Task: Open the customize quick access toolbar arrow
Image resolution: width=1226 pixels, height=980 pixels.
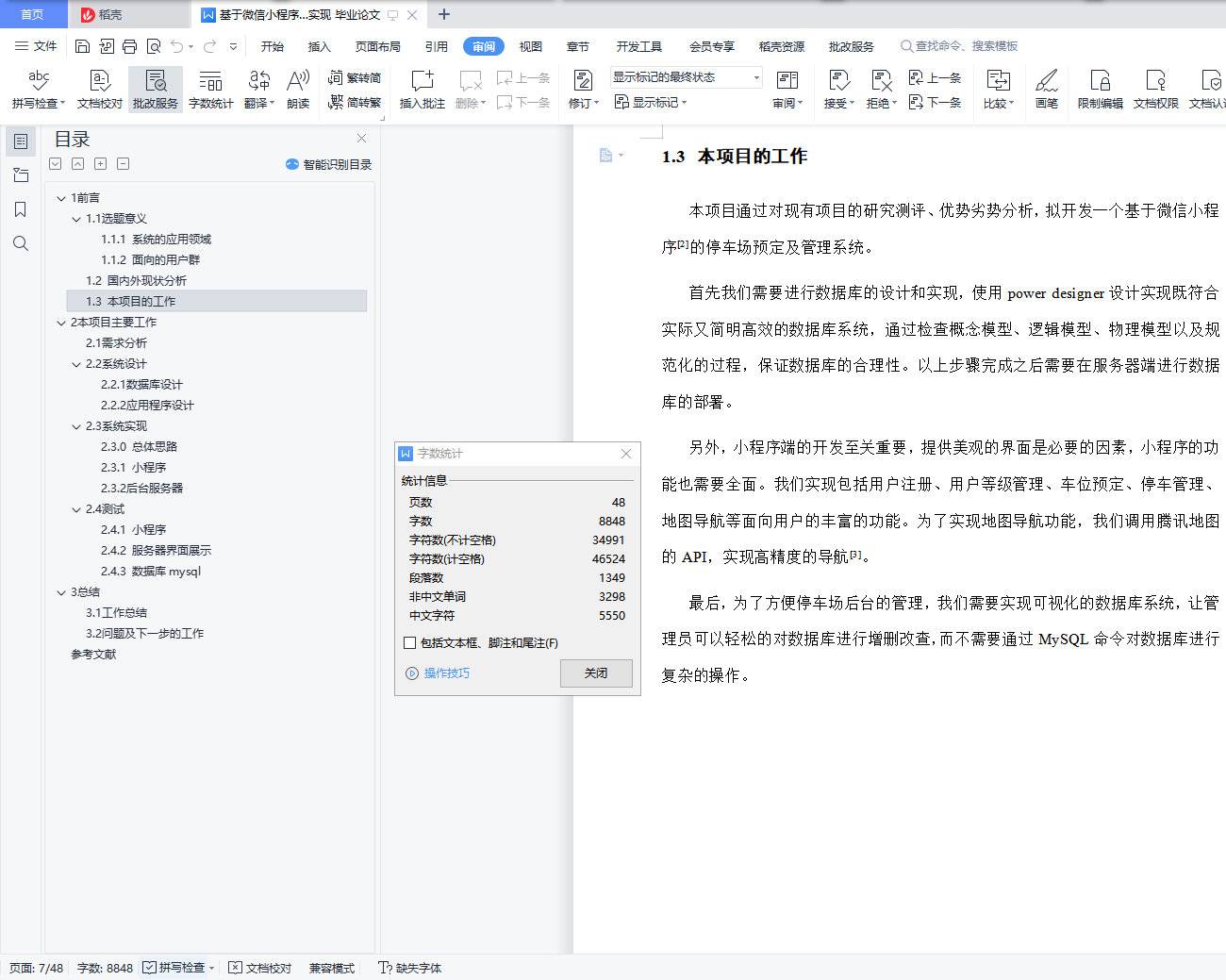Action: tap(233, 46)
